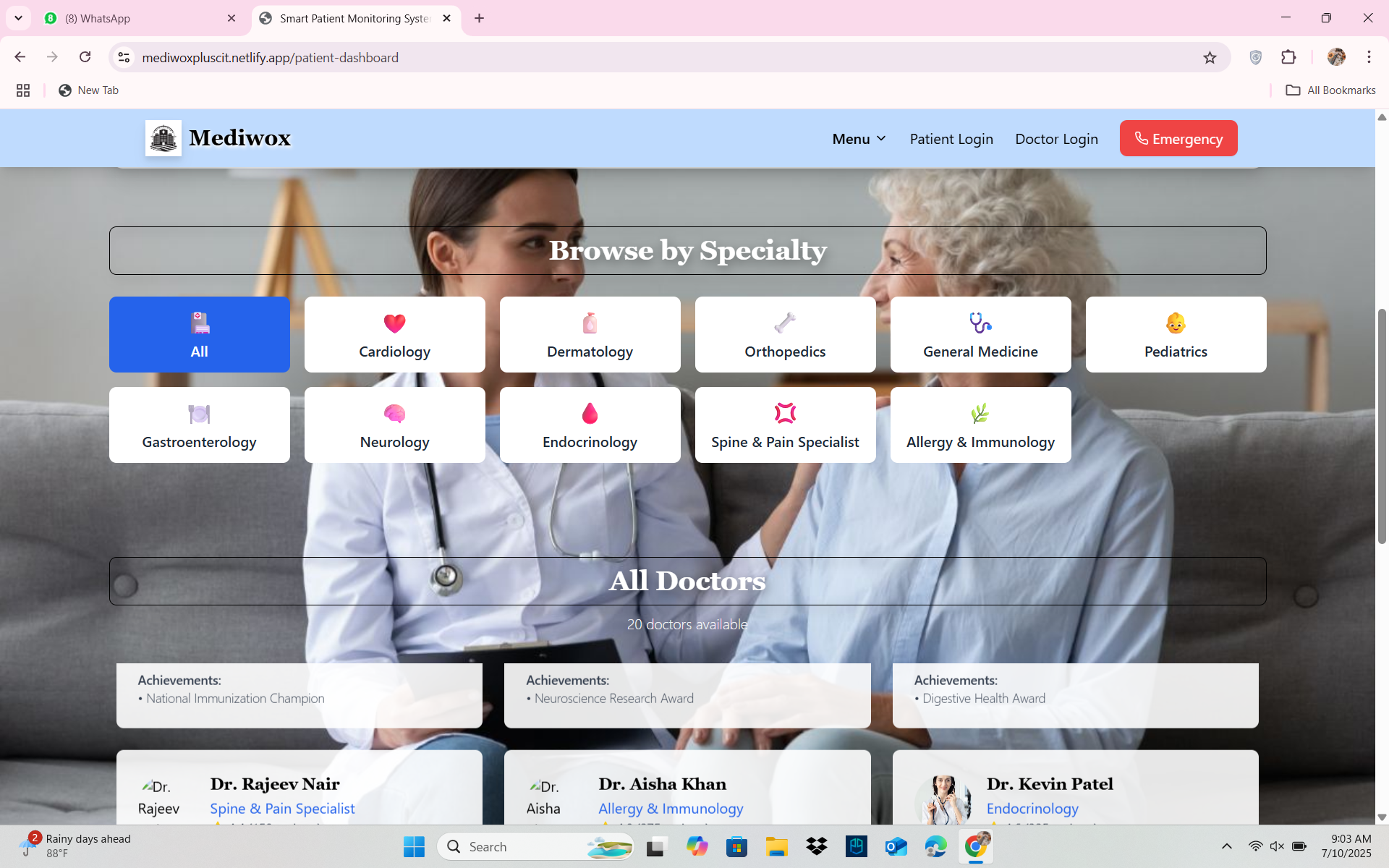
Task: Choose the Dermatology lotion bottle icon
Action: [x=590, y=323]
